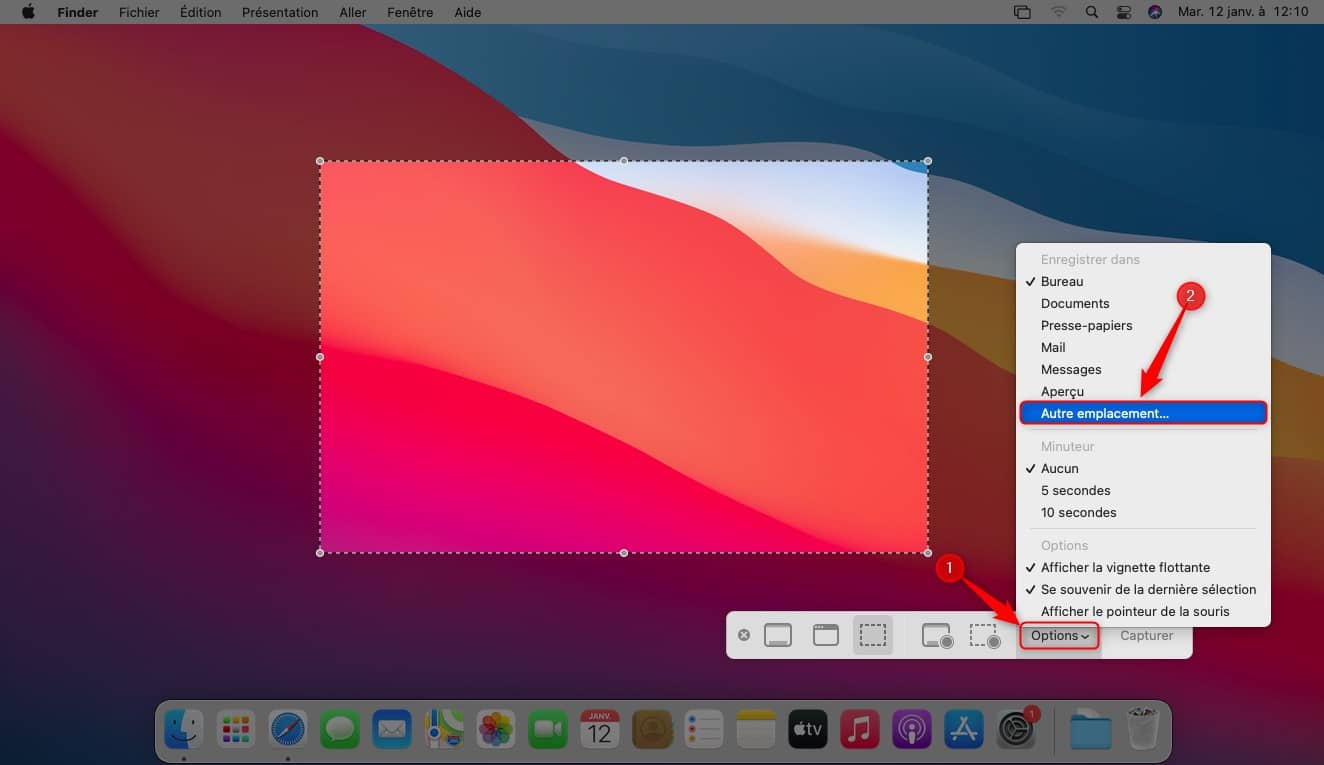
Task: Open Reminders (Rappels) from the Dock
Action: [704, 731]
